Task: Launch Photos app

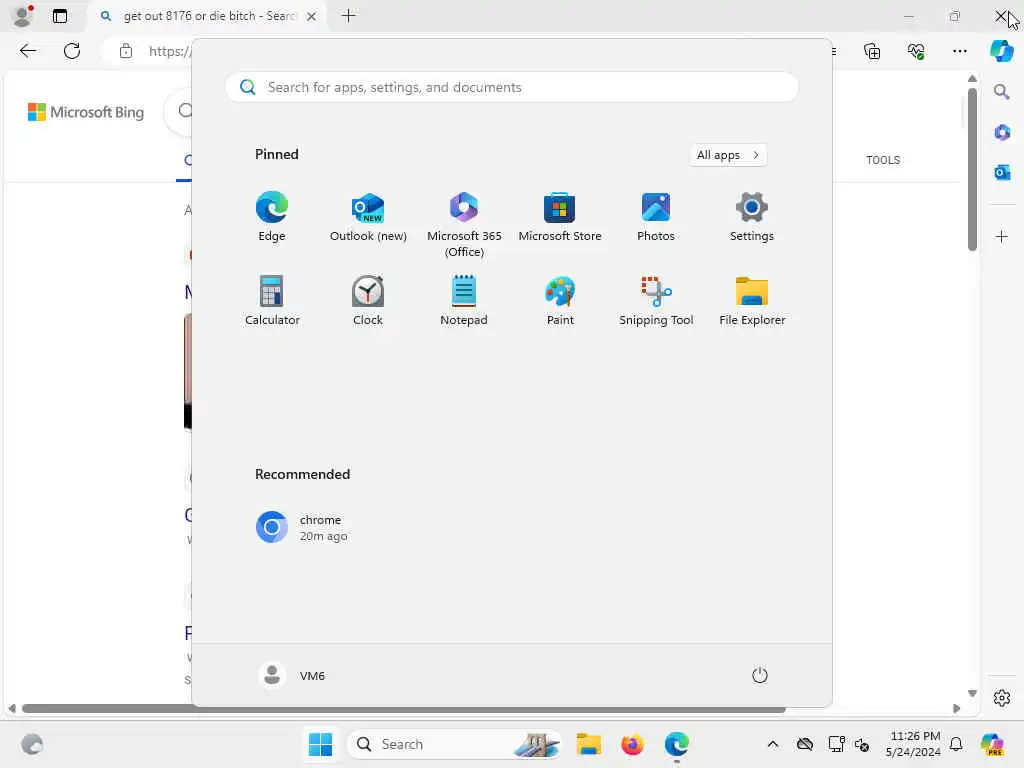Action: pos(656,217)
